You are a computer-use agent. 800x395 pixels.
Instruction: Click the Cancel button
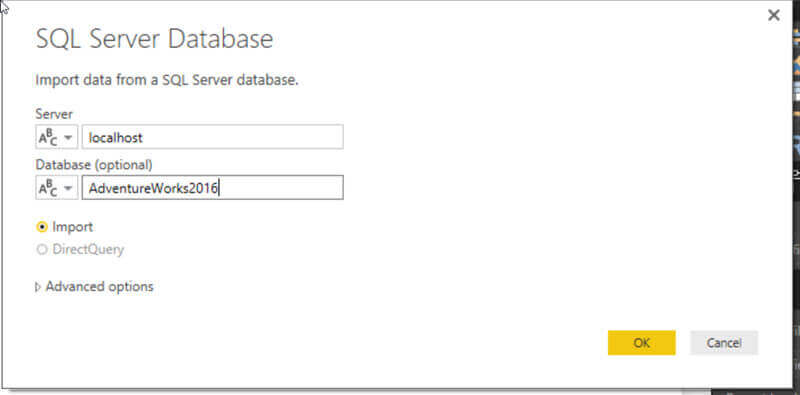[x=724, y=343]
